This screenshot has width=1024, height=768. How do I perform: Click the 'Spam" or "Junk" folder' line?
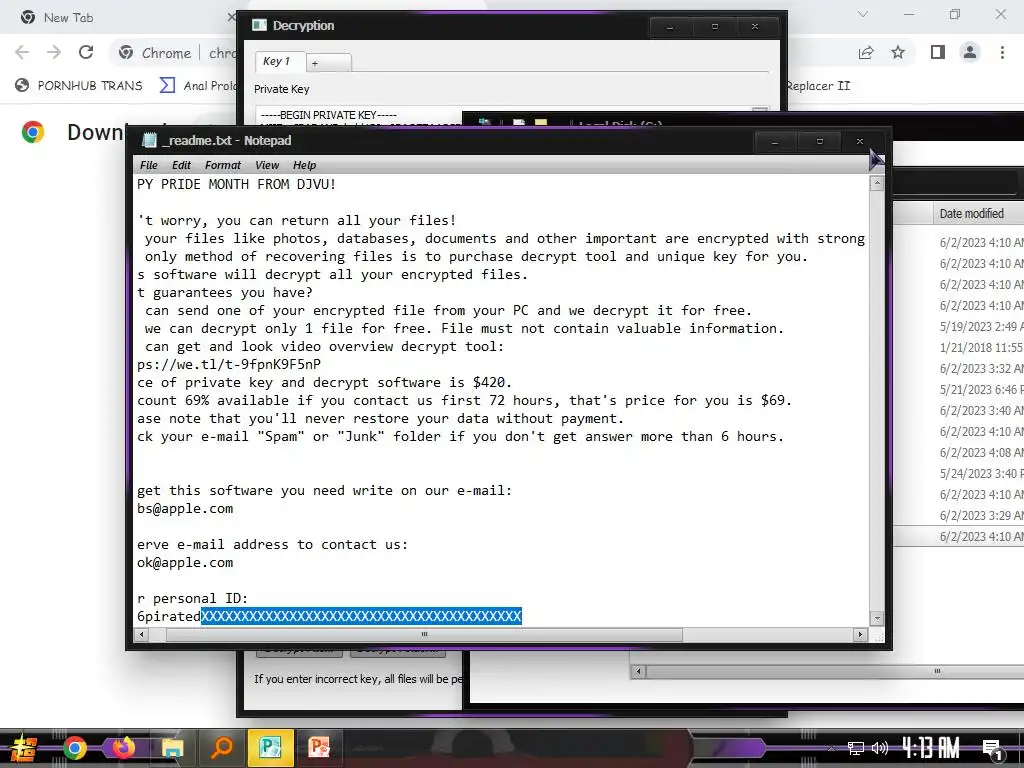[460, 436]
